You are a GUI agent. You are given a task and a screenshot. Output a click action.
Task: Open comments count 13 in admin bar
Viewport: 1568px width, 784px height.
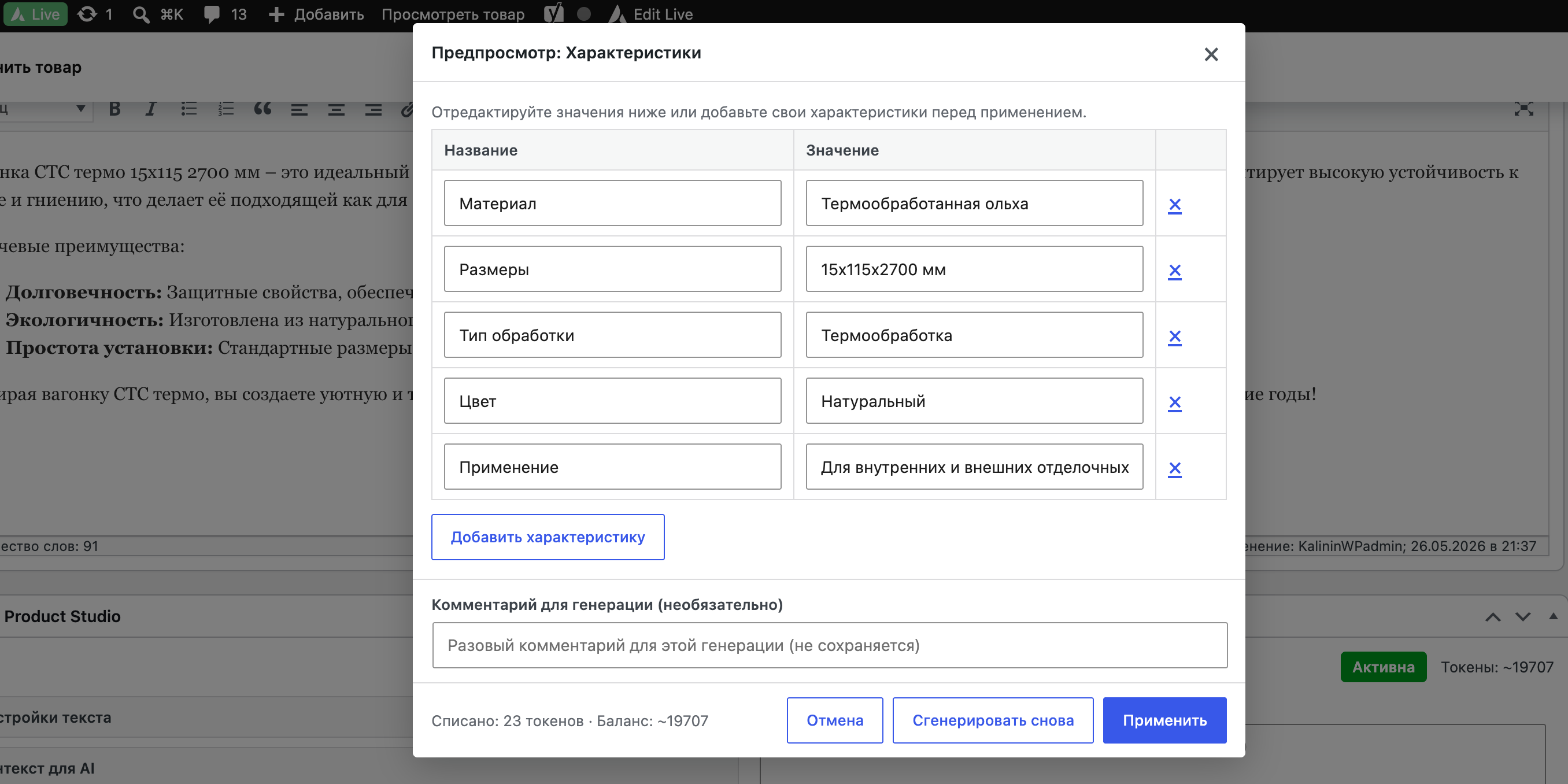[224, 14]
